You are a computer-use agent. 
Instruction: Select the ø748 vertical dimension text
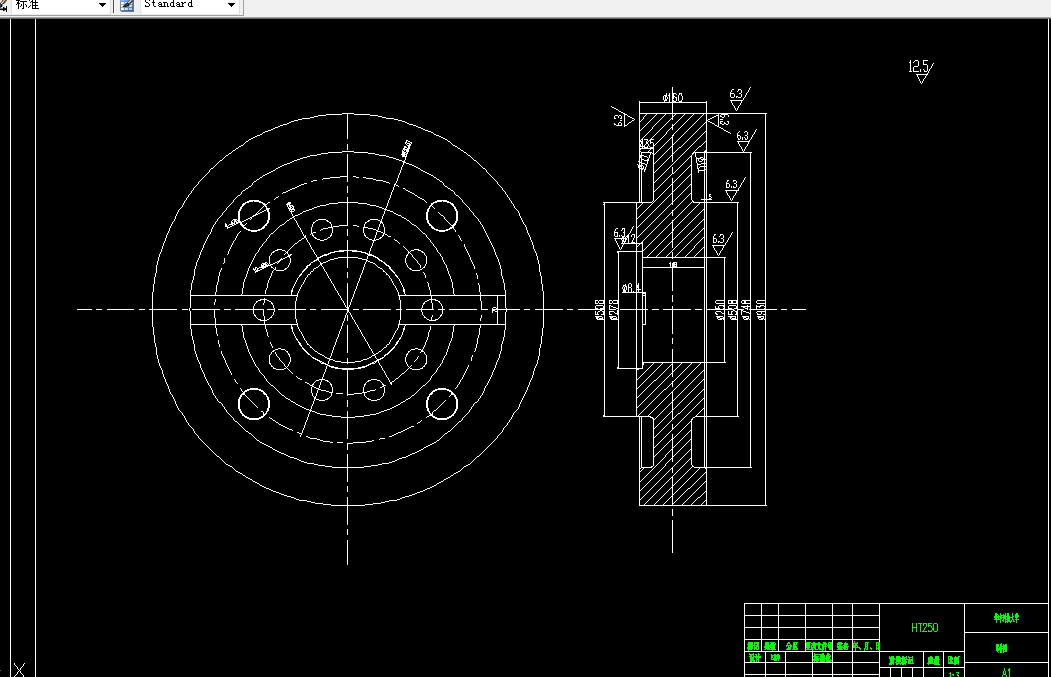pos(747,310)
